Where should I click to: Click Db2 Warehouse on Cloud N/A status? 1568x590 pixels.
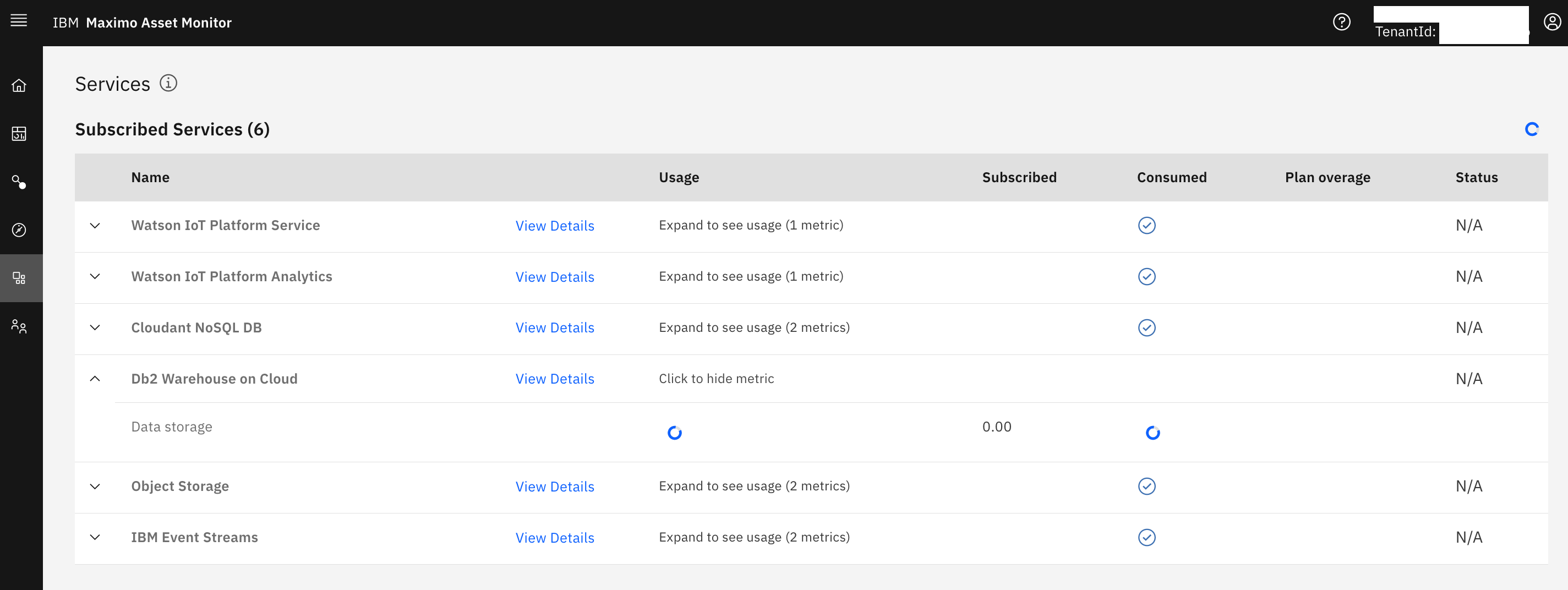(x=1468, y=379)
